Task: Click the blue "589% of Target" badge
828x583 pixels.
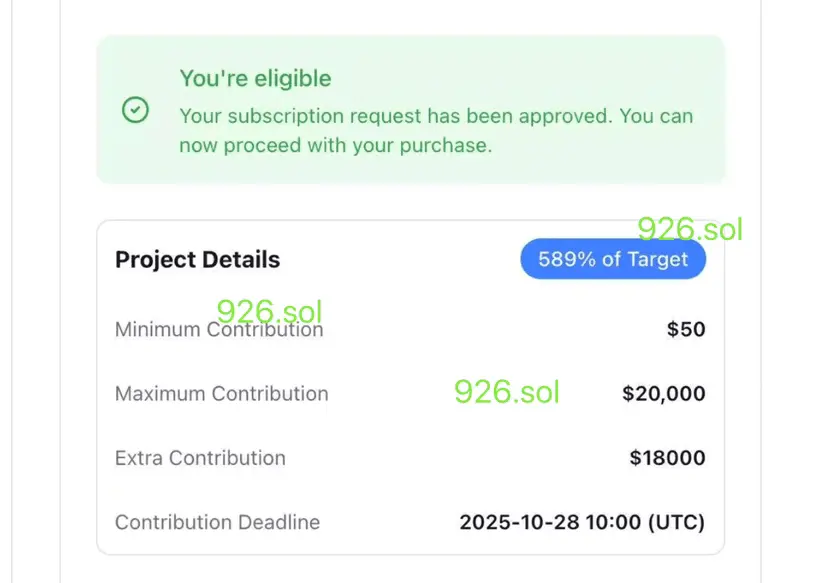Action: tap(612, 260)
